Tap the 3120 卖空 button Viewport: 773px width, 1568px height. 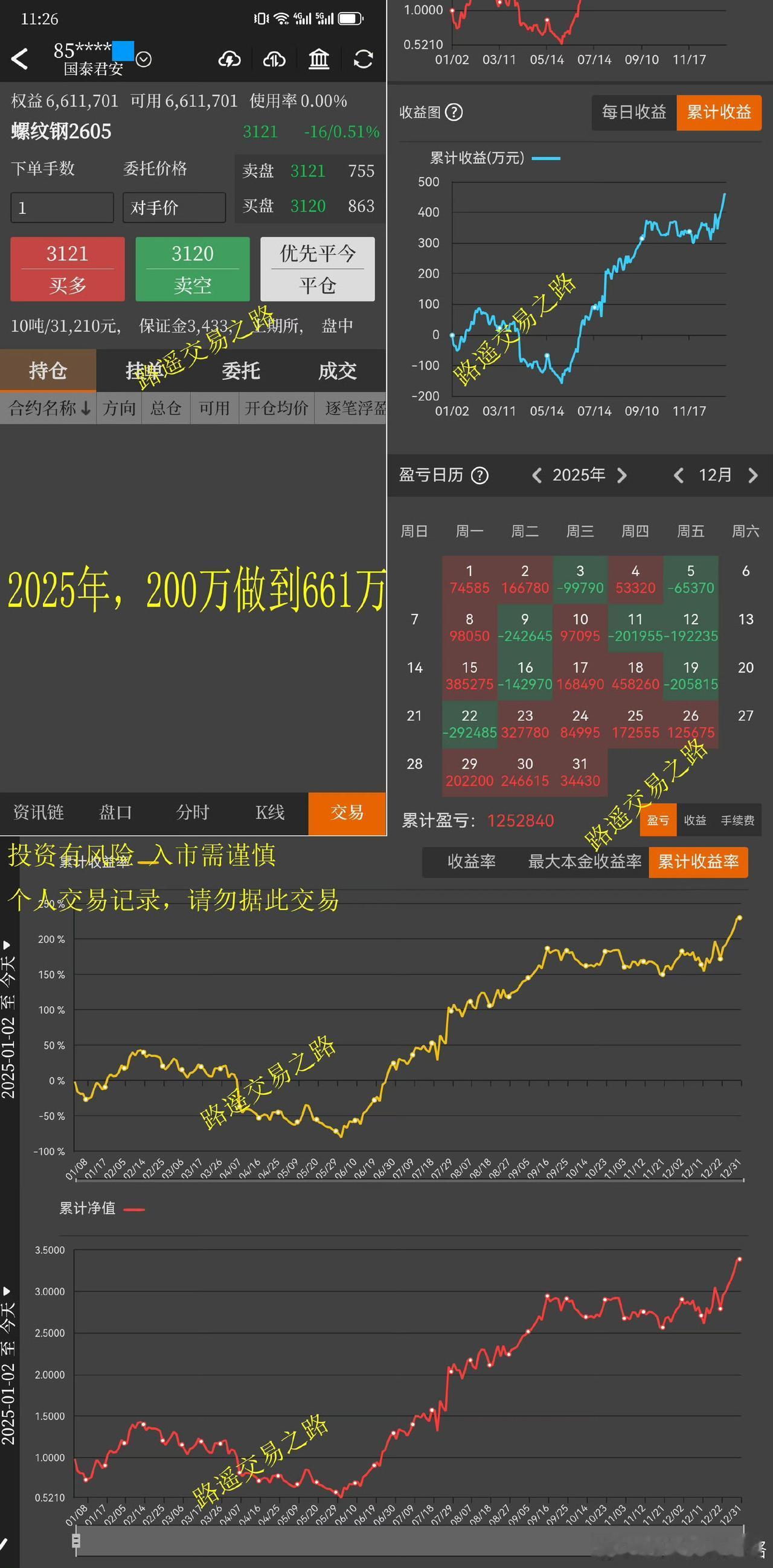pyautogui.click(x=192, y=269)
